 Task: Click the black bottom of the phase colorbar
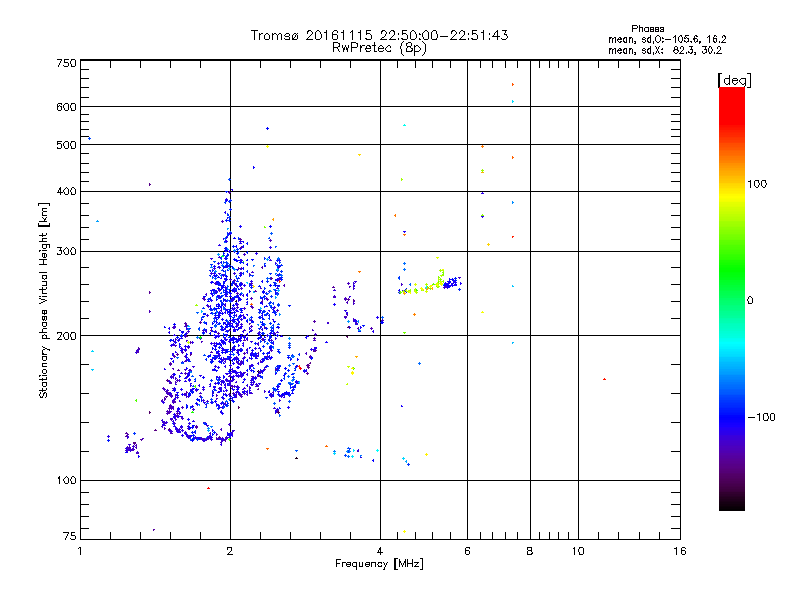tap(732, 505)
